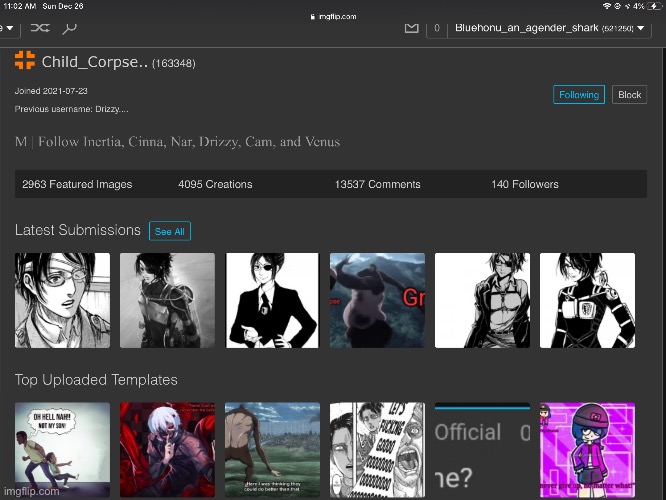Click the Child_Corpse.. username heading
Image resolution: width=666 pixels, height=500 pixels.
95,62
